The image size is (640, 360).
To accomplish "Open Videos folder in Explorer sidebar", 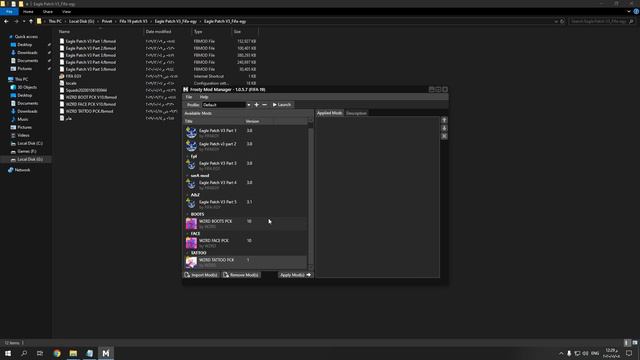I will click(x=23, y=135).
